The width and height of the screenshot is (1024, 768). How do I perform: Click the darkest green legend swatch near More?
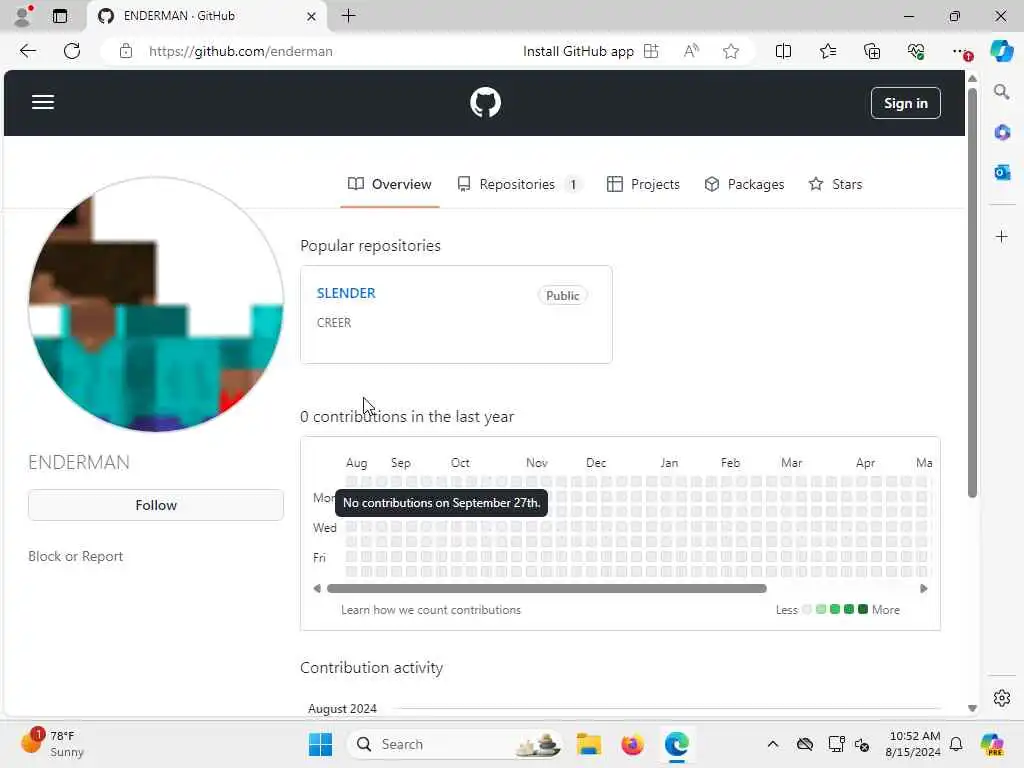[863, 609]
